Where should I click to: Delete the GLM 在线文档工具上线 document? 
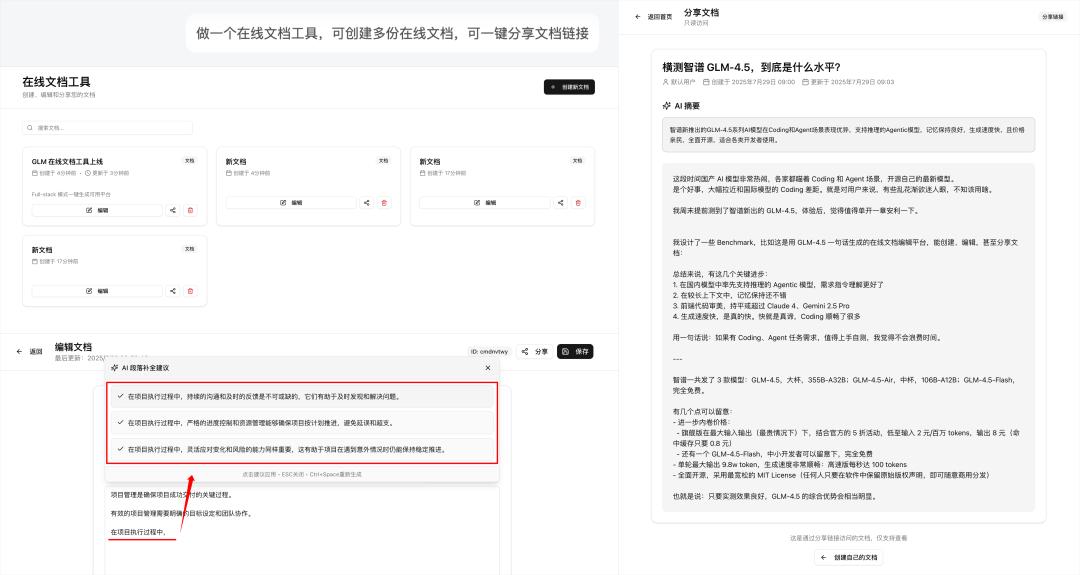[191, 210]
